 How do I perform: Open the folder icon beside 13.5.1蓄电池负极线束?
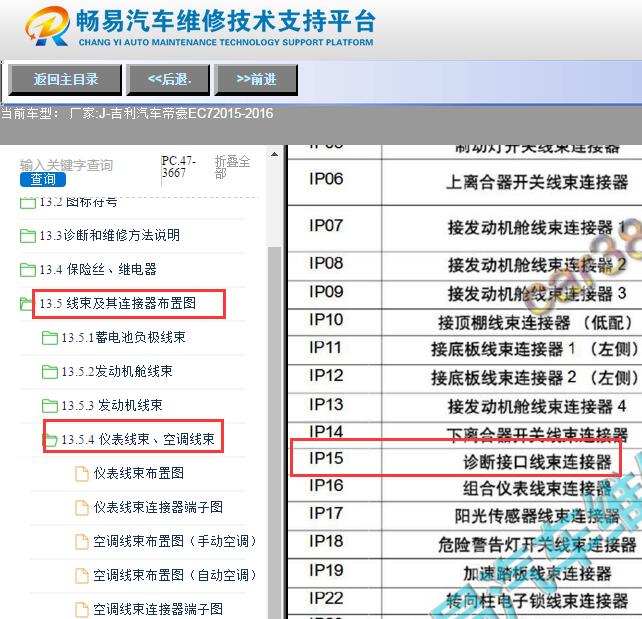(x=50, y=338)
